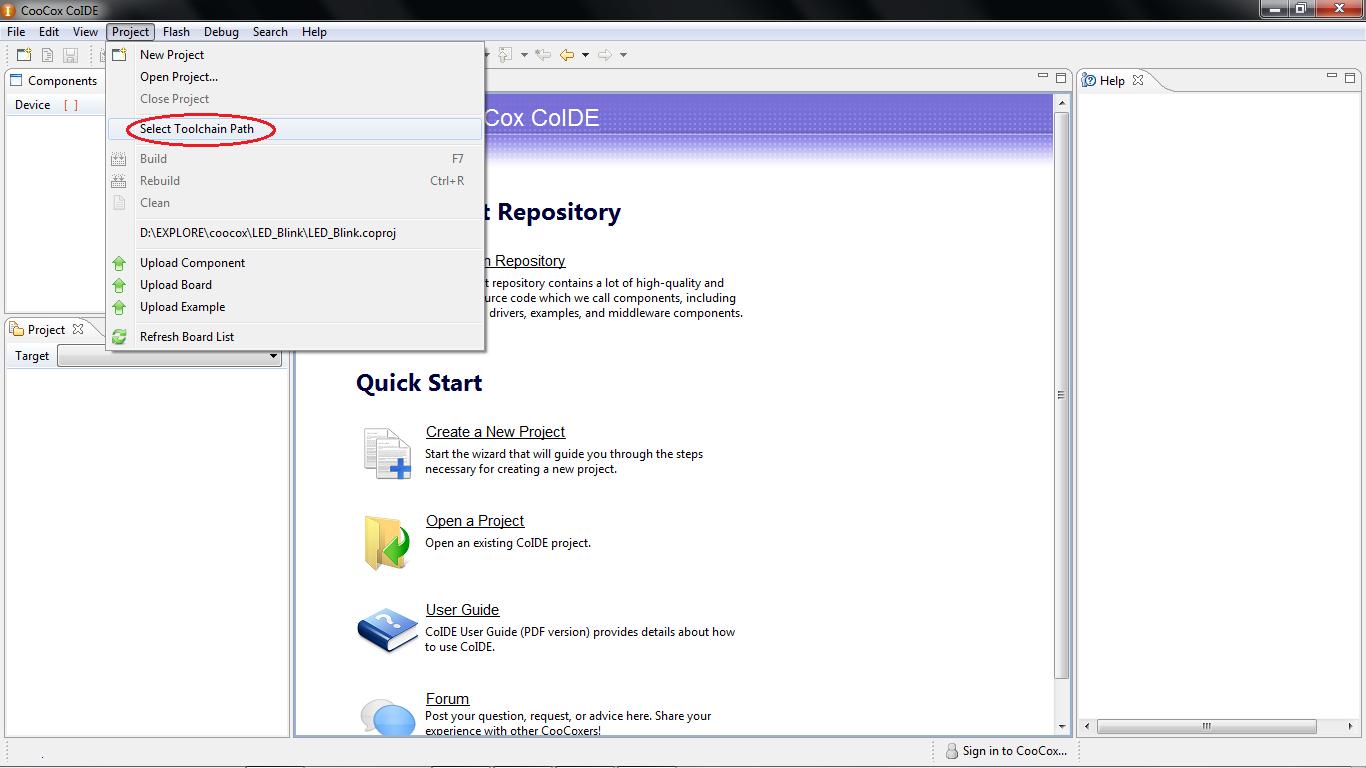Click the Target label in the Project panel
Image resolution: width=1366 pixels, height=768 pixels.
32,356
